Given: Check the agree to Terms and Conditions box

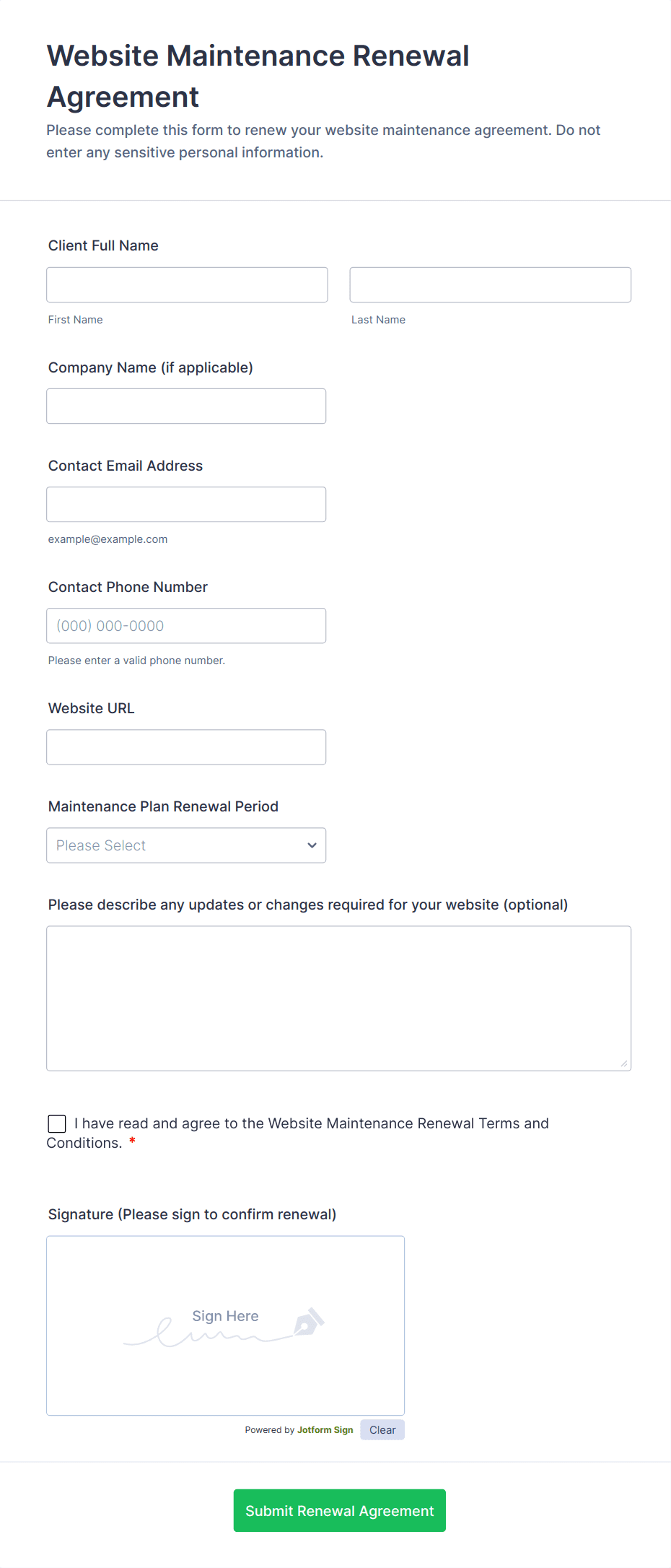Looking at the screenshot, I should (57, 1123).
